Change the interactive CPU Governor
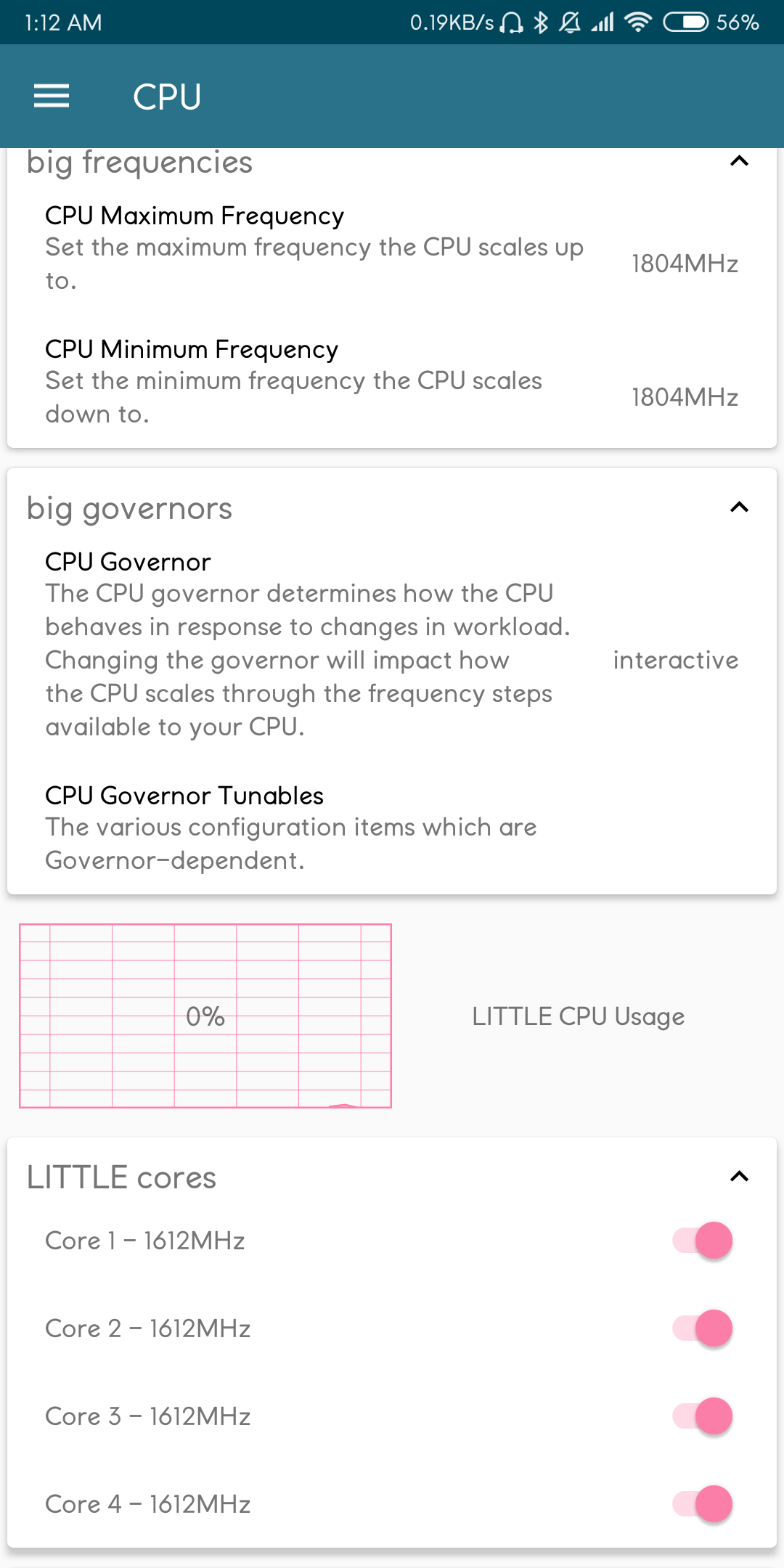Viewport: 784px width, 1568px height. [x=392, y=644]
